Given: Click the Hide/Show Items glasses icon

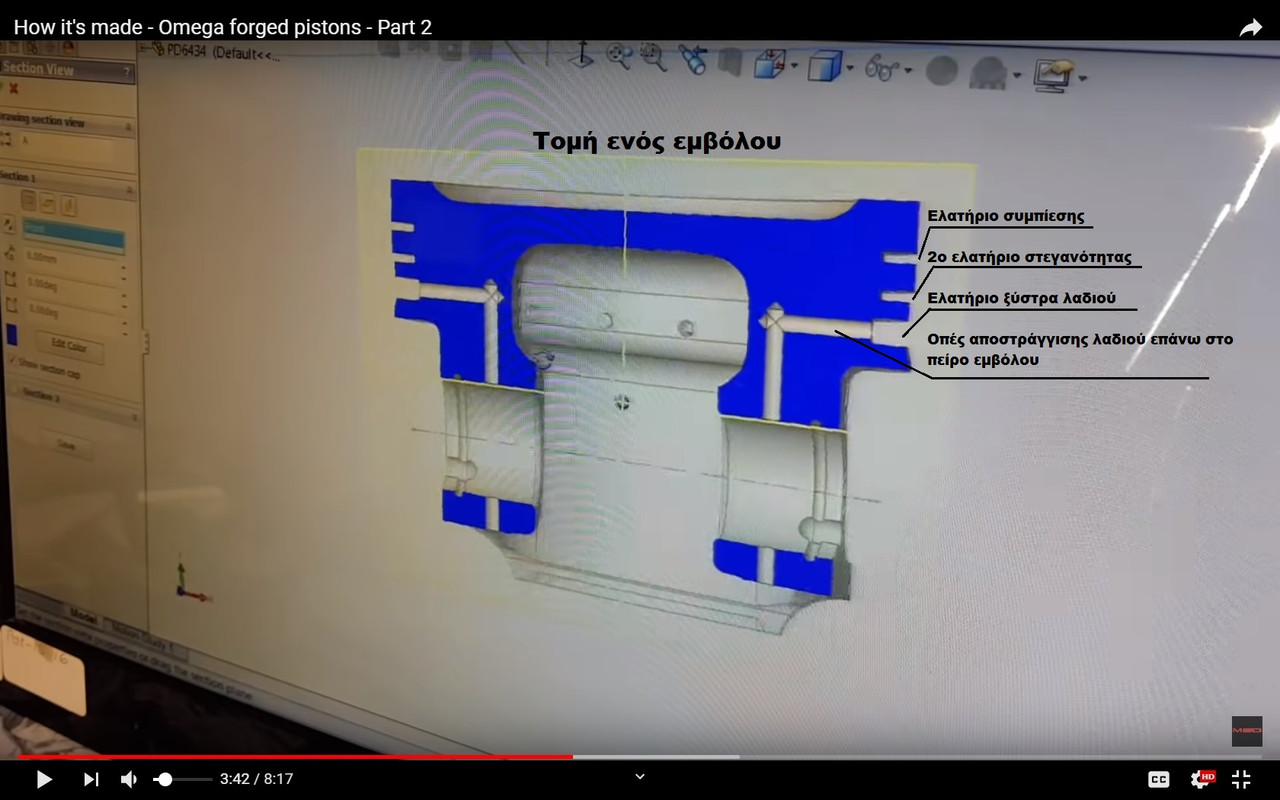Looking at the screenshot, I should click(x=881, y=69).
